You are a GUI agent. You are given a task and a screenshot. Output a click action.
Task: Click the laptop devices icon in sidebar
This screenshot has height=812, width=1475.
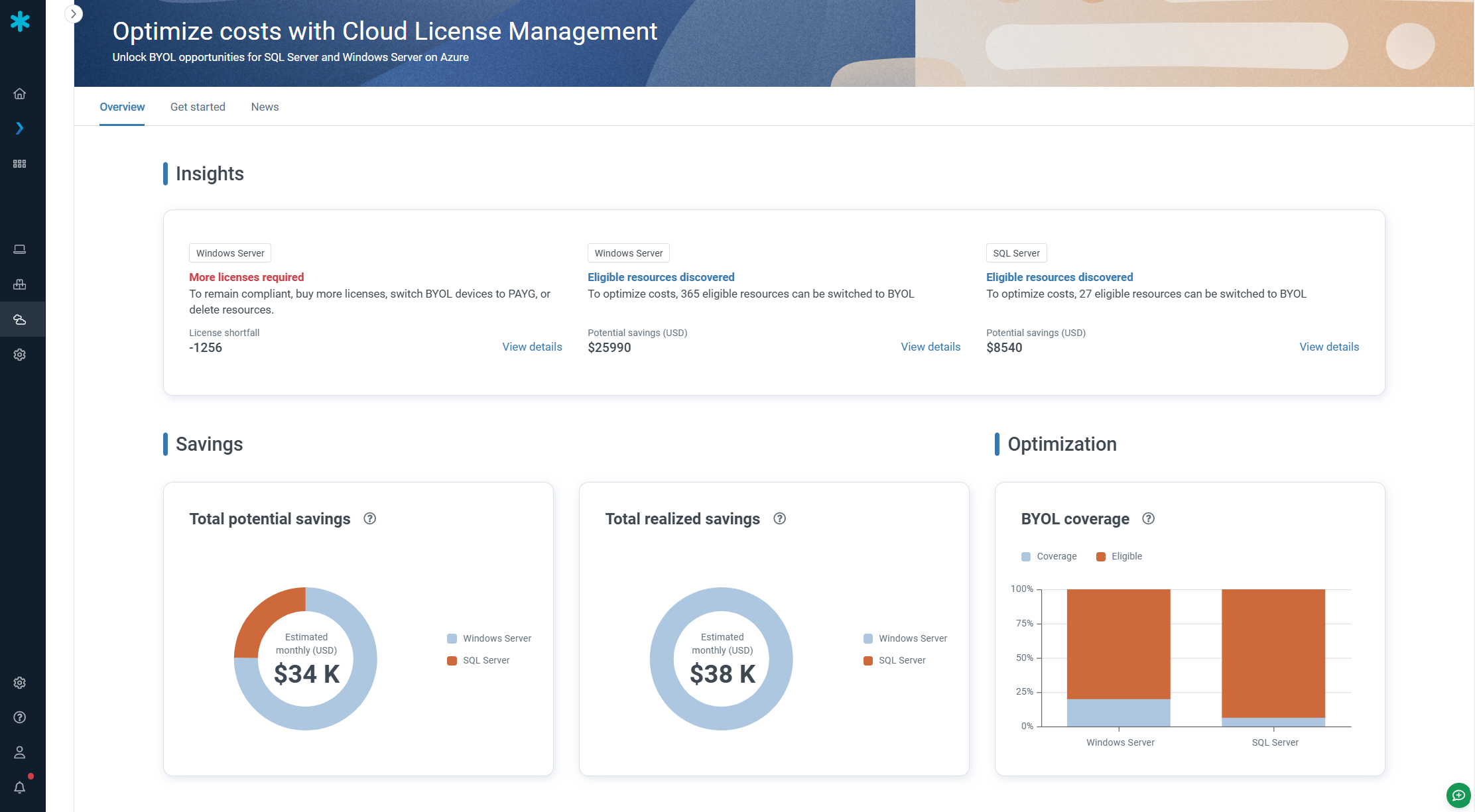point(20,249)
